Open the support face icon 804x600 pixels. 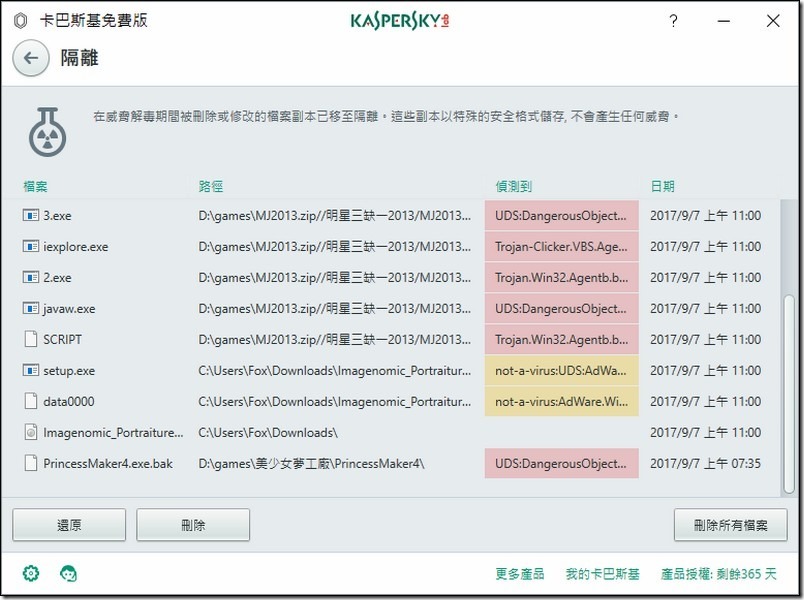(x=68, y=573)
